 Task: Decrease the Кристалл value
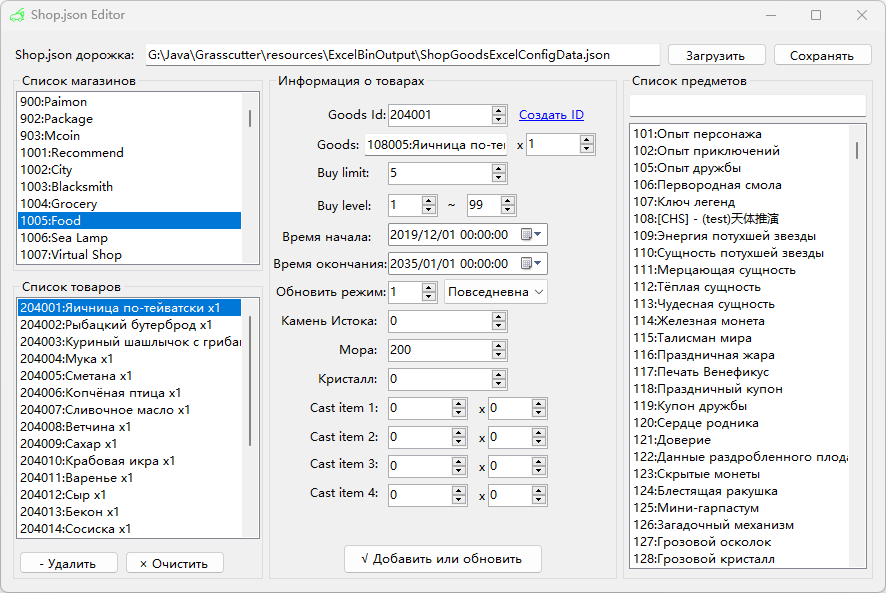499,384
